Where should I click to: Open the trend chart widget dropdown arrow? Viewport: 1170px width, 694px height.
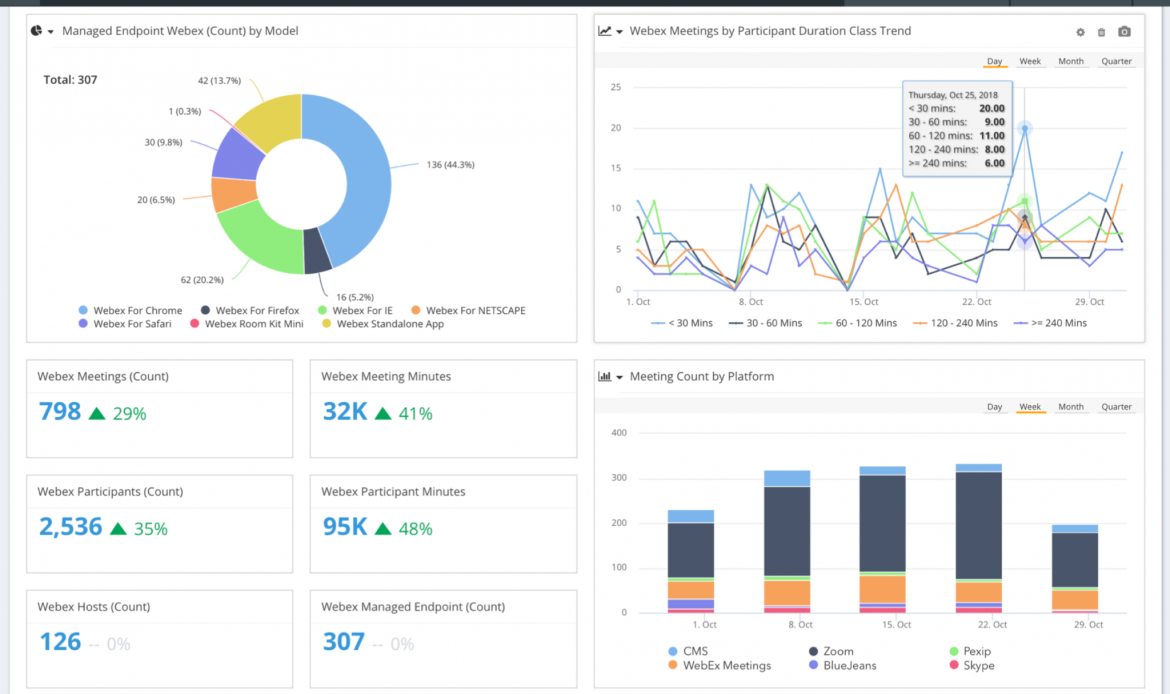[x=620, y=32]
